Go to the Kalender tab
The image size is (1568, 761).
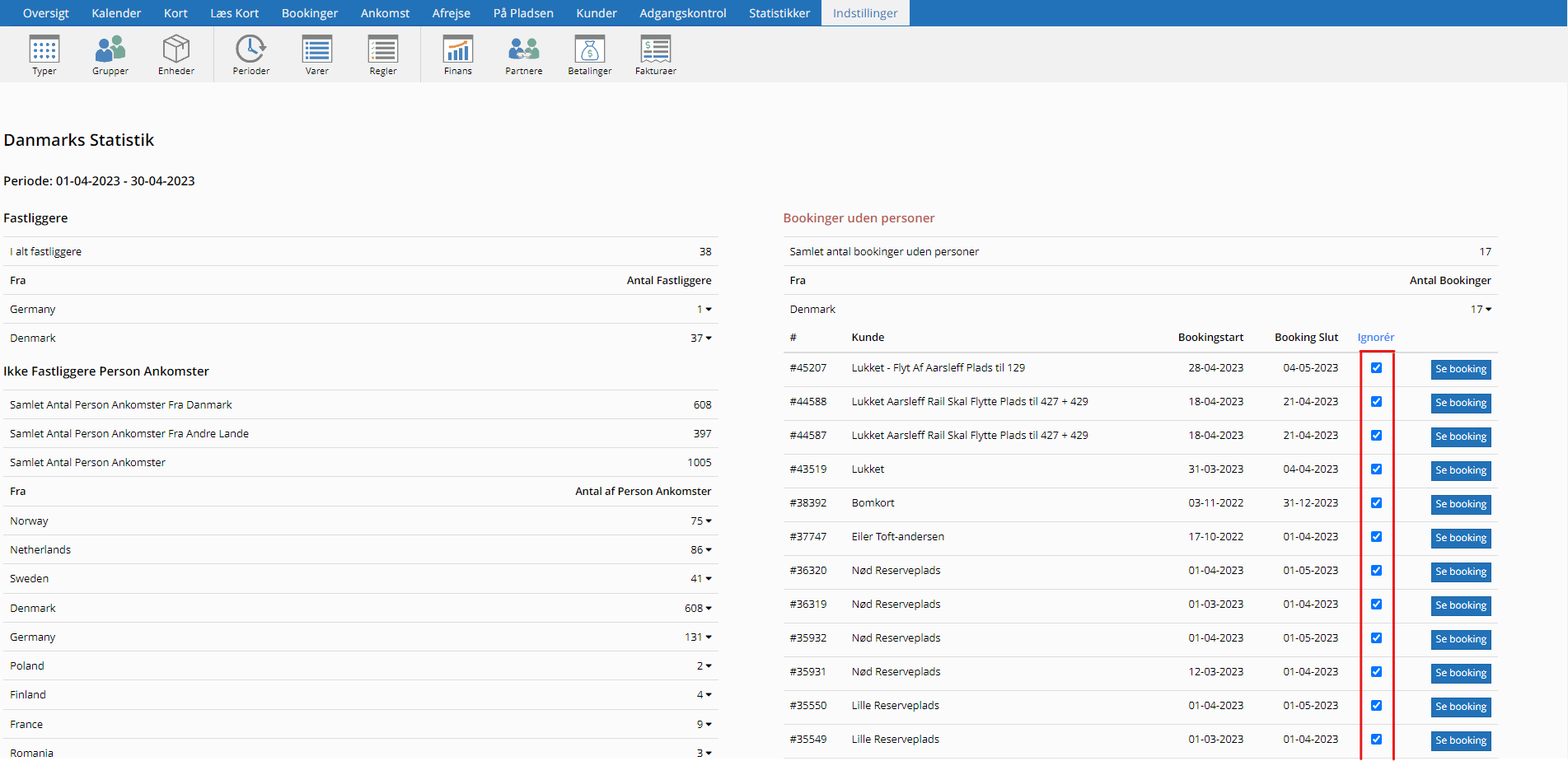coord(116,13)
